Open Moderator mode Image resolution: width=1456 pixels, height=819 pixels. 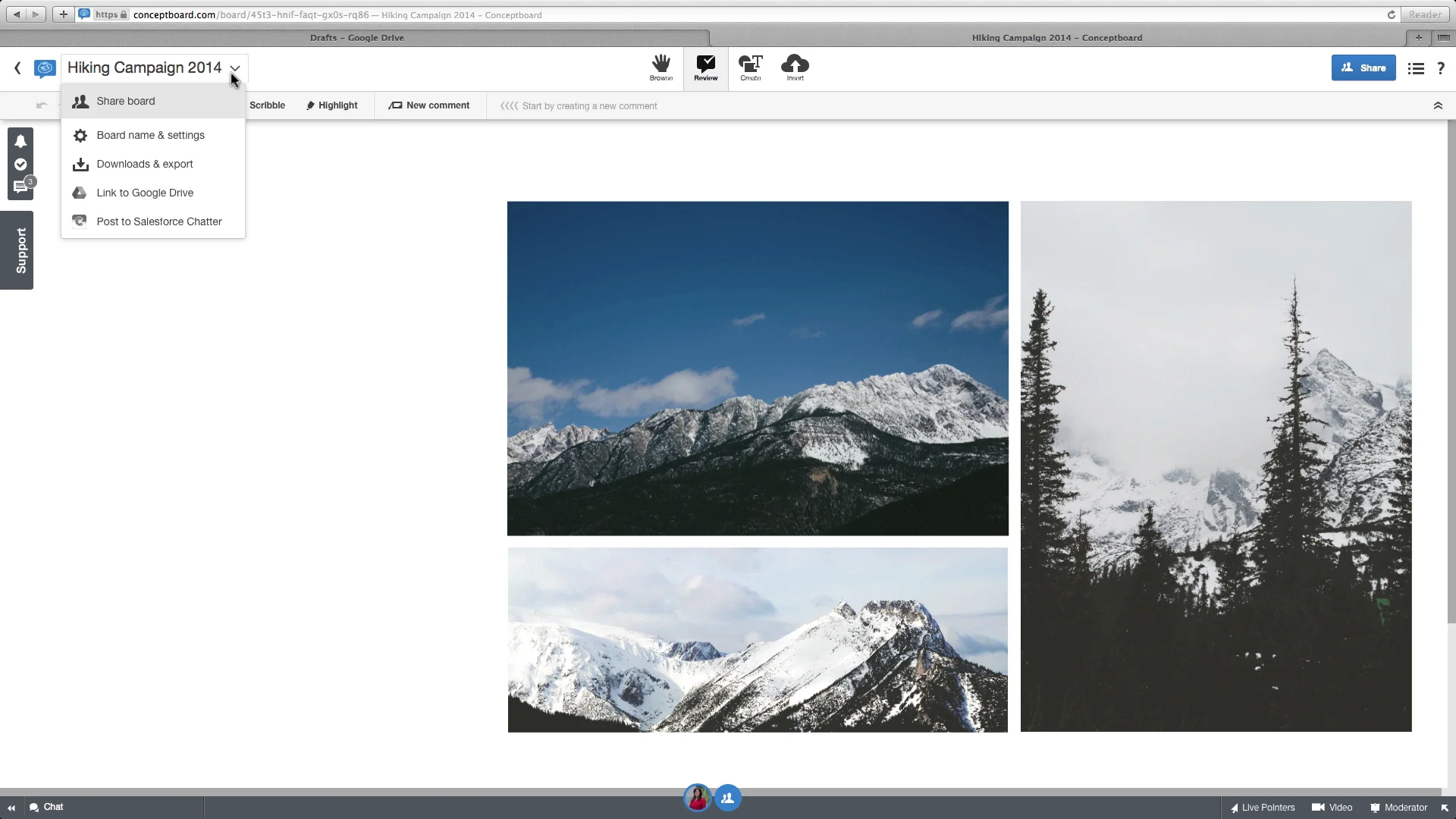1398,808
